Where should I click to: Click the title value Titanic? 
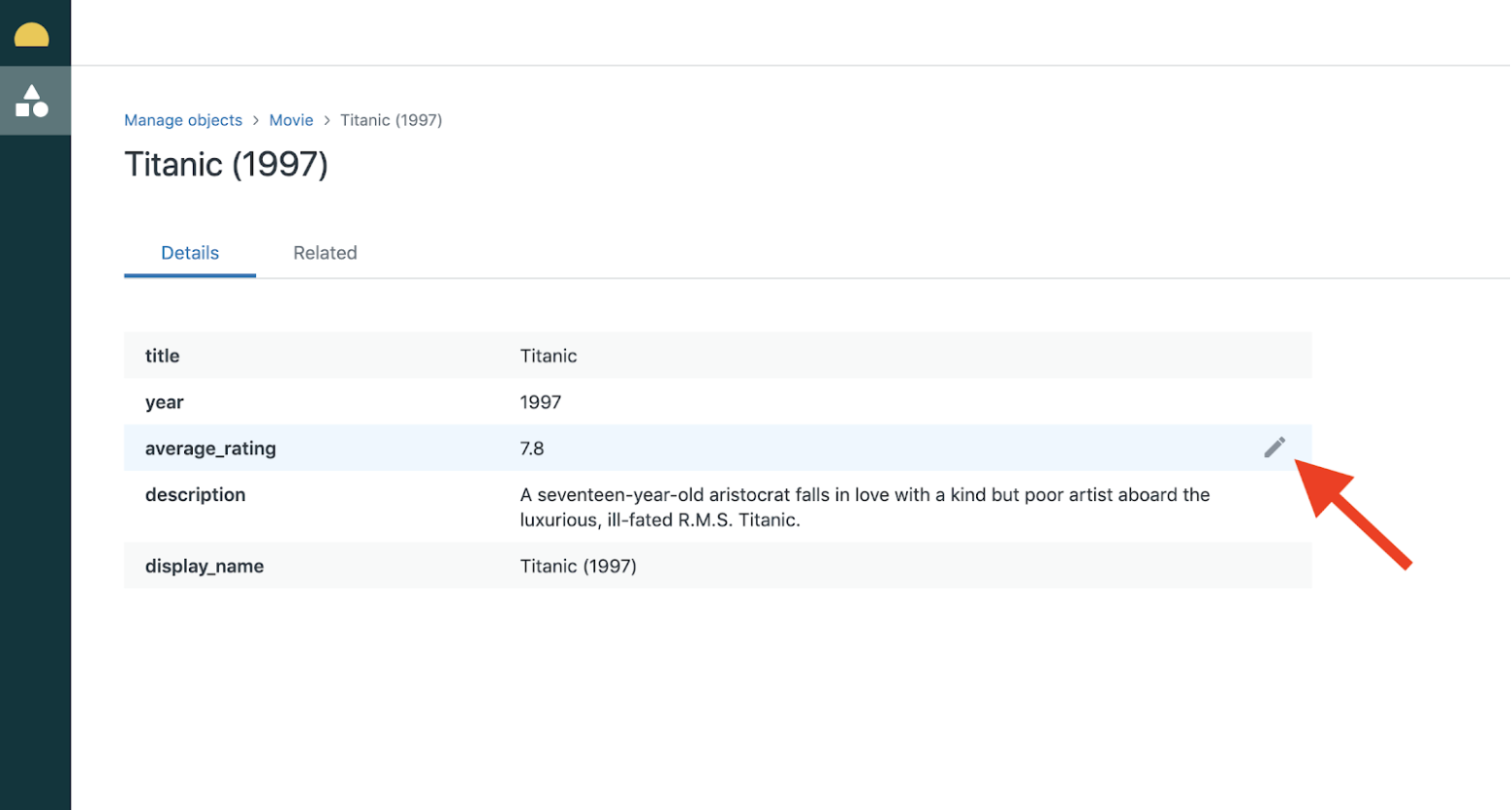(x=548, y=356)
